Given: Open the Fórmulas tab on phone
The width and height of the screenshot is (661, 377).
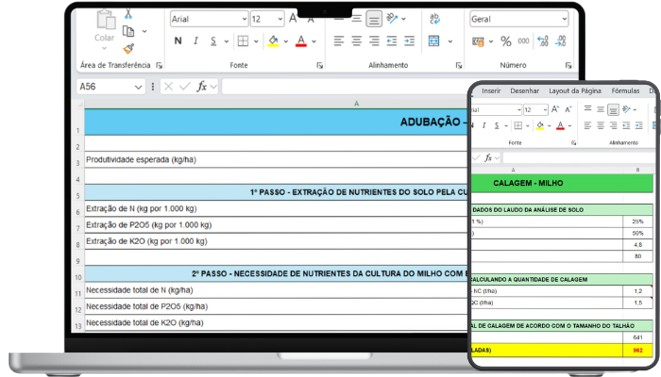Looking at the screenshot, I should click(x=626, y=91).
